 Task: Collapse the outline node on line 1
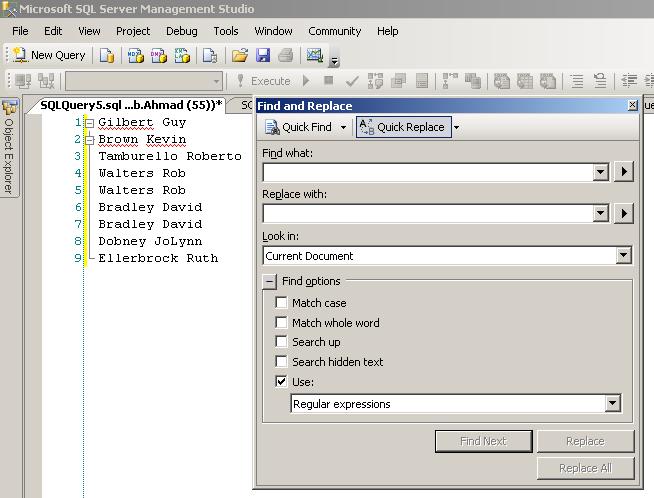[90, 123]
